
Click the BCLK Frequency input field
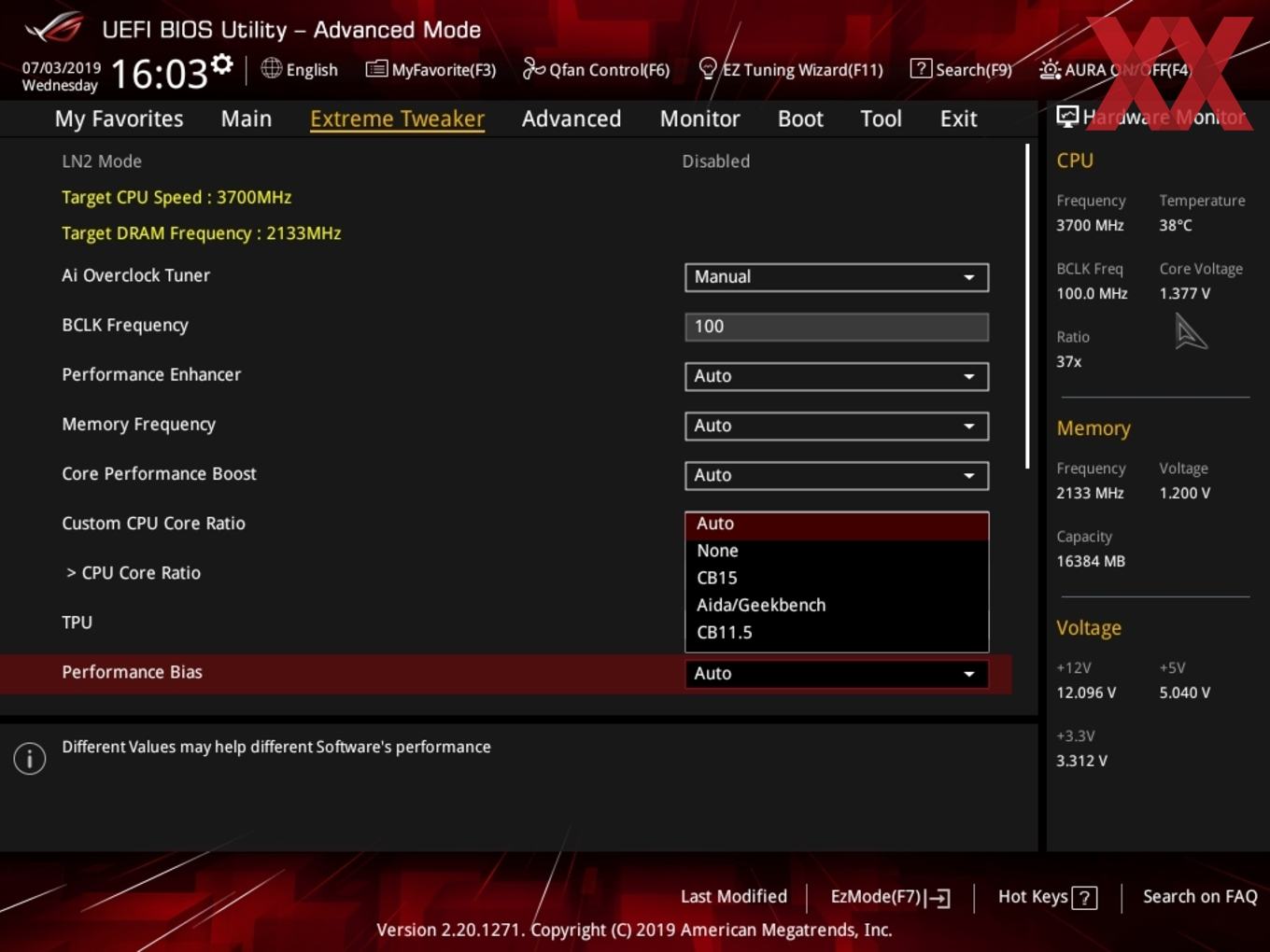click(837, 327)
